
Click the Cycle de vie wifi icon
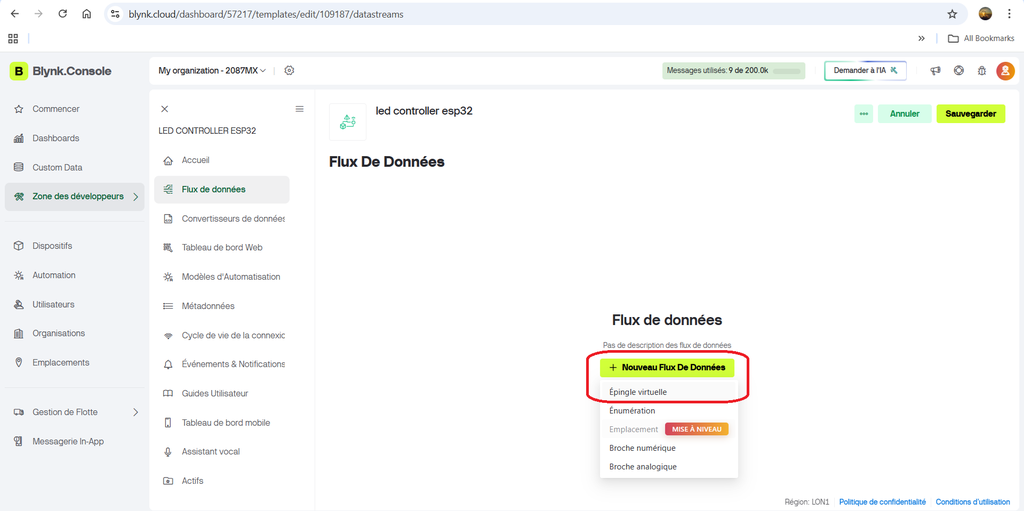168,336
